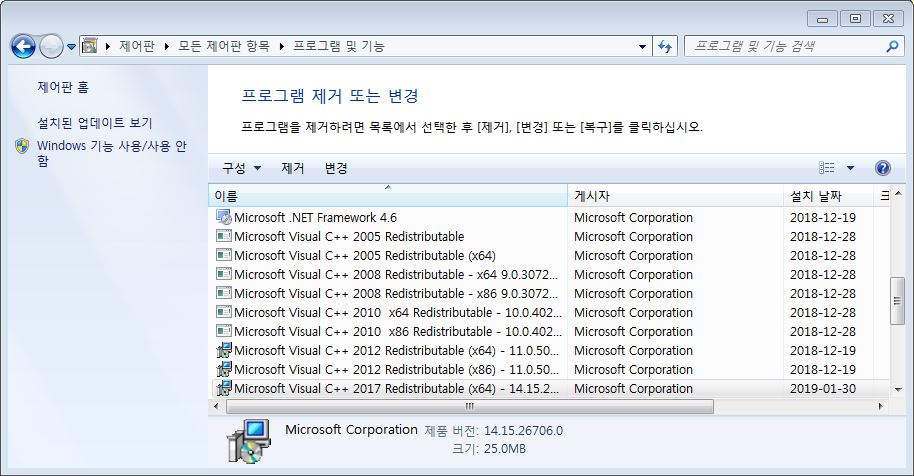The width and height of the screenshot is (914, 476).
Task: Click 제어판 in the address breadcrumb
Action: point(136,46)
